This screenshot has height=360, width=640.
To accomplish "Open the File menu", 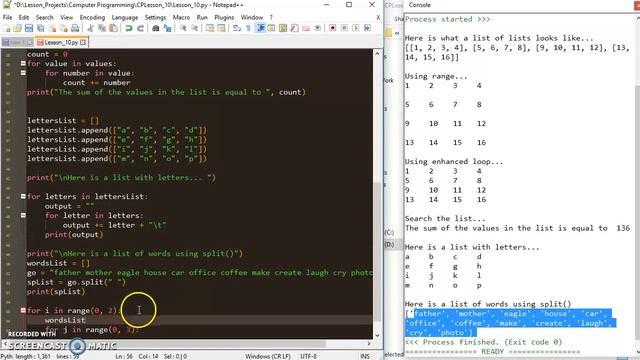I will tap(7, 18).
